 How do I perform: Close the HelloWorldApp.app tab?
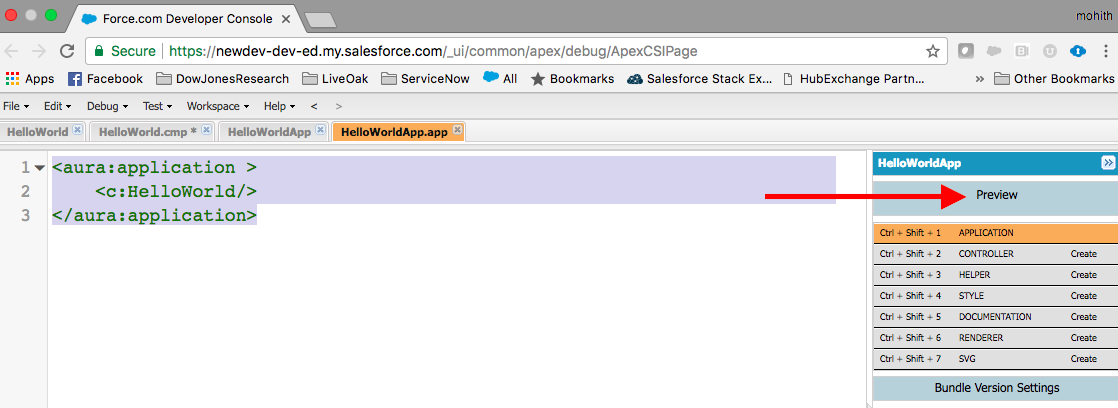click(x=457, y=130)
